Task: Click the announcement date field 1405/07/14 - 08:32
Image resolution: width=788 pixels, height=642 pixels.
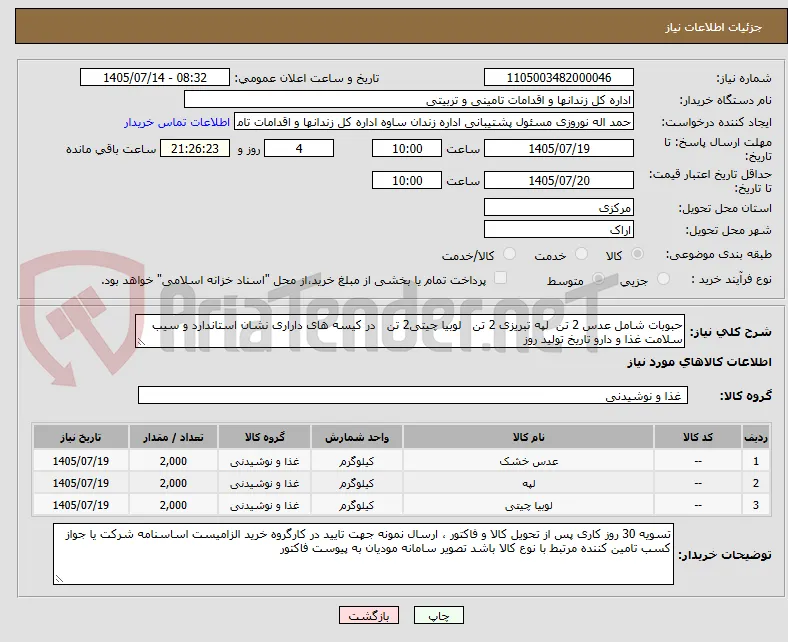Action: click(155, 77)
